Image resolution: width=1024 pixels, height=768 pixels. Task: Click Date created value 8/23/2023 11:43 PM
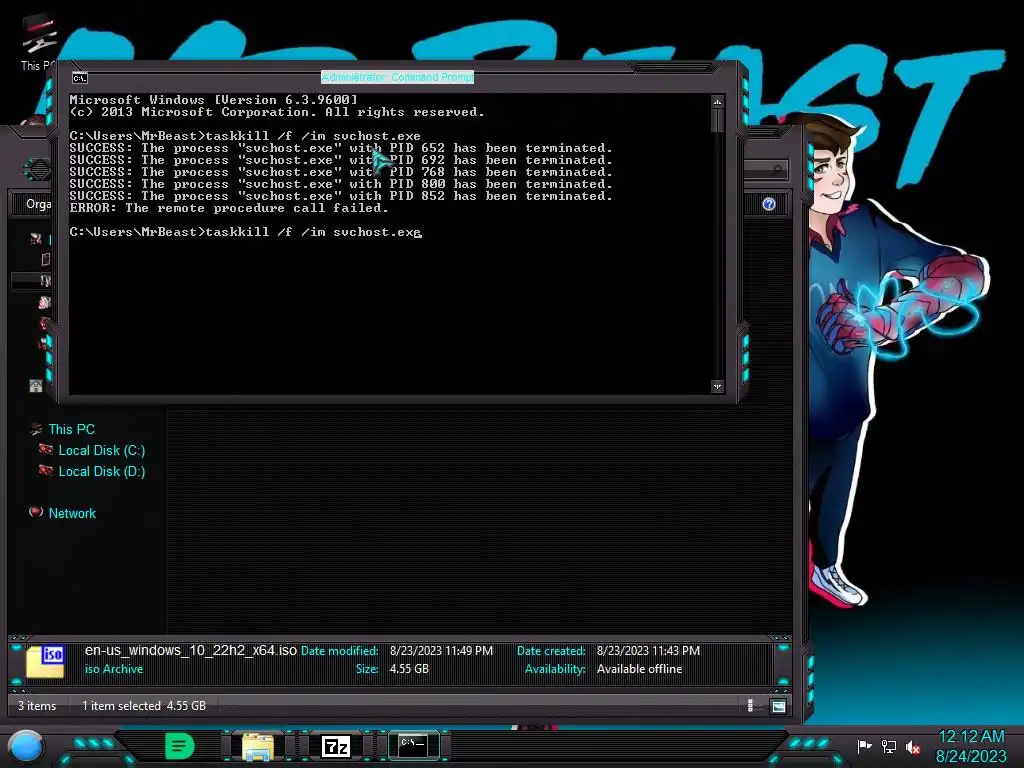[x=648, y=650]
